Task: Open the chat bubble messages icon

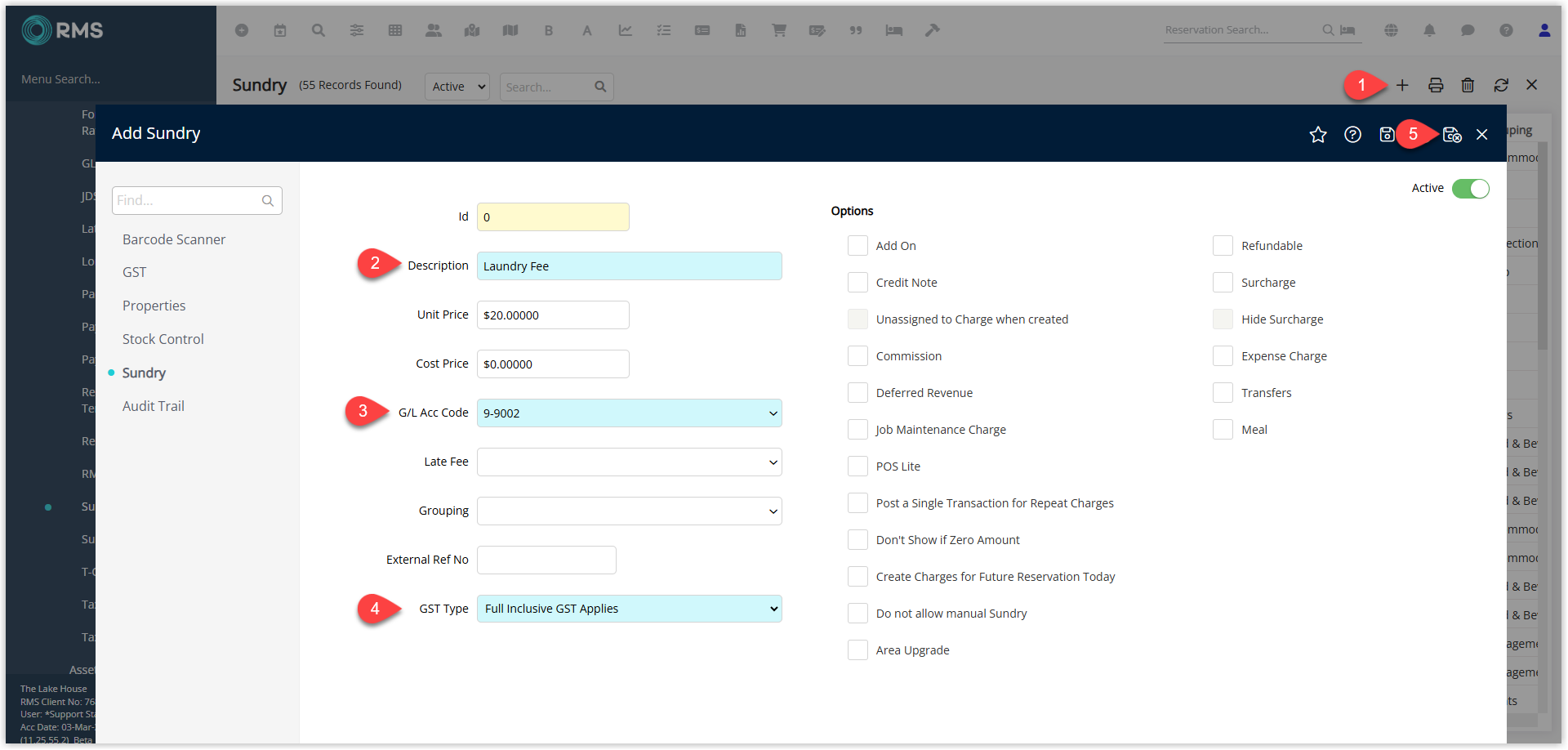Action: [1468, 30]
